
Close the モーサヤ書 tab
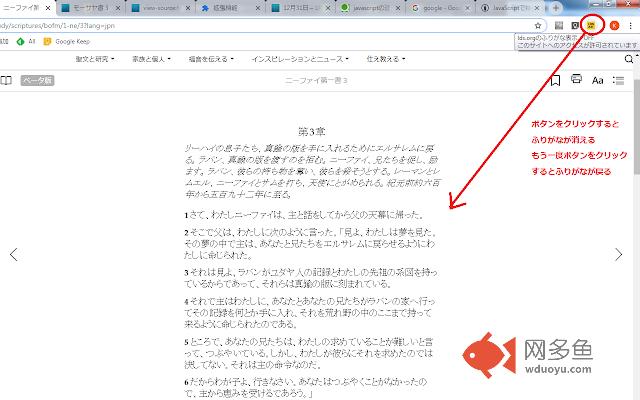[118, 8]
